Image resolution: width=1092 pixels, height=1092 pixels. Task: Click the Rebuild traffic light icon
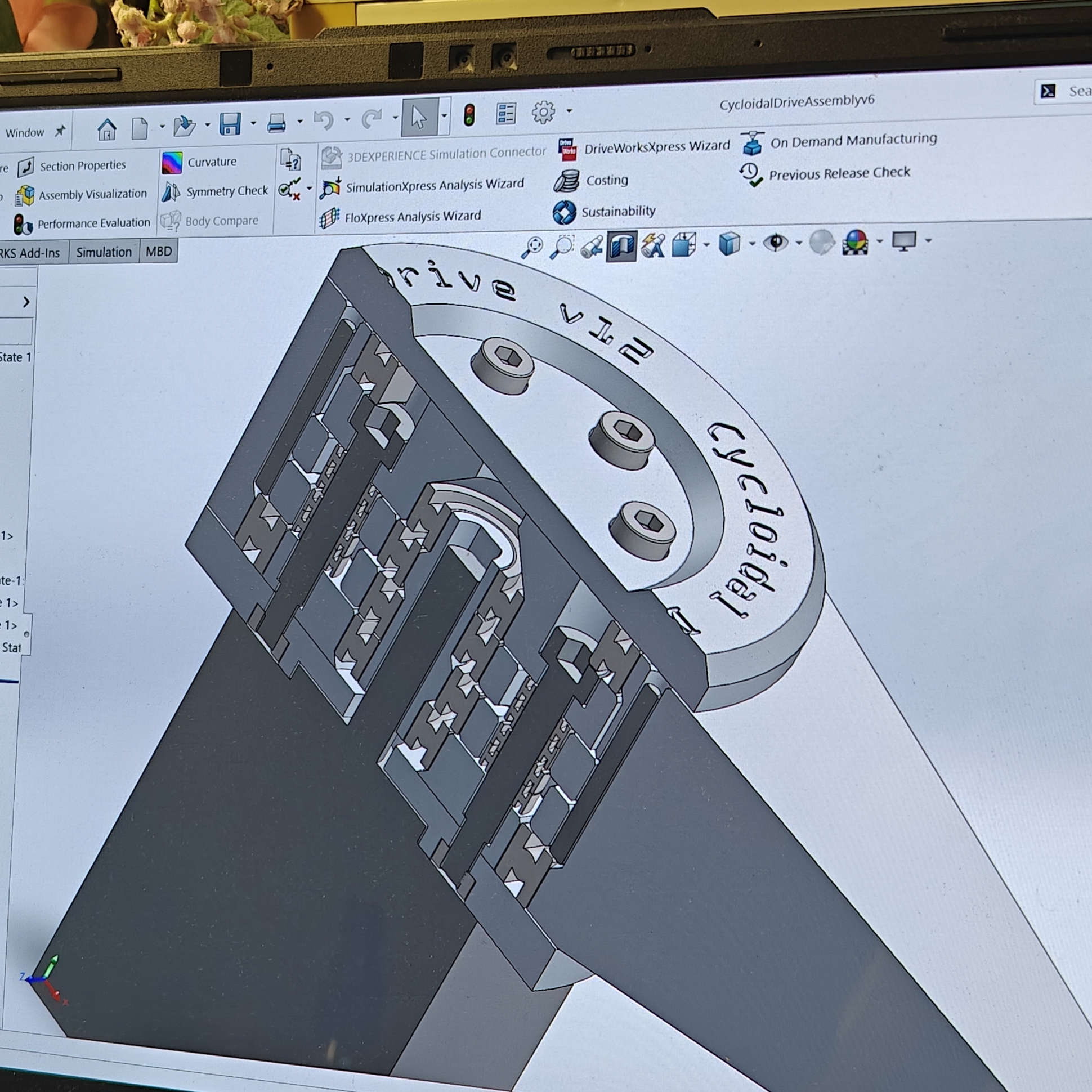pos(468,115)
